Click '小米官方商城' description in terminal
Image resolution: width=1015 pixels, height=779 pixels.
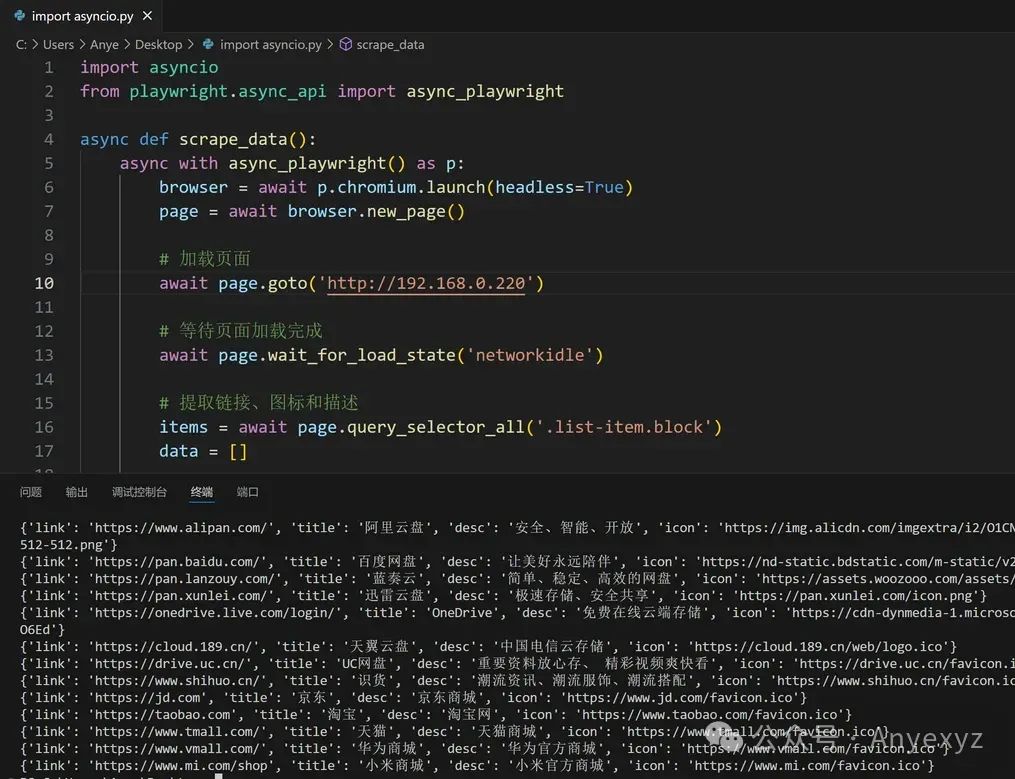559,765
